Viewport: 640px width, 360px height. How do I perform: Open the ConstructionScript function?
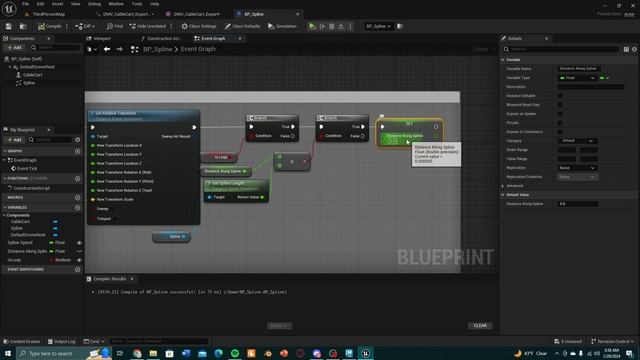point(31,188)
